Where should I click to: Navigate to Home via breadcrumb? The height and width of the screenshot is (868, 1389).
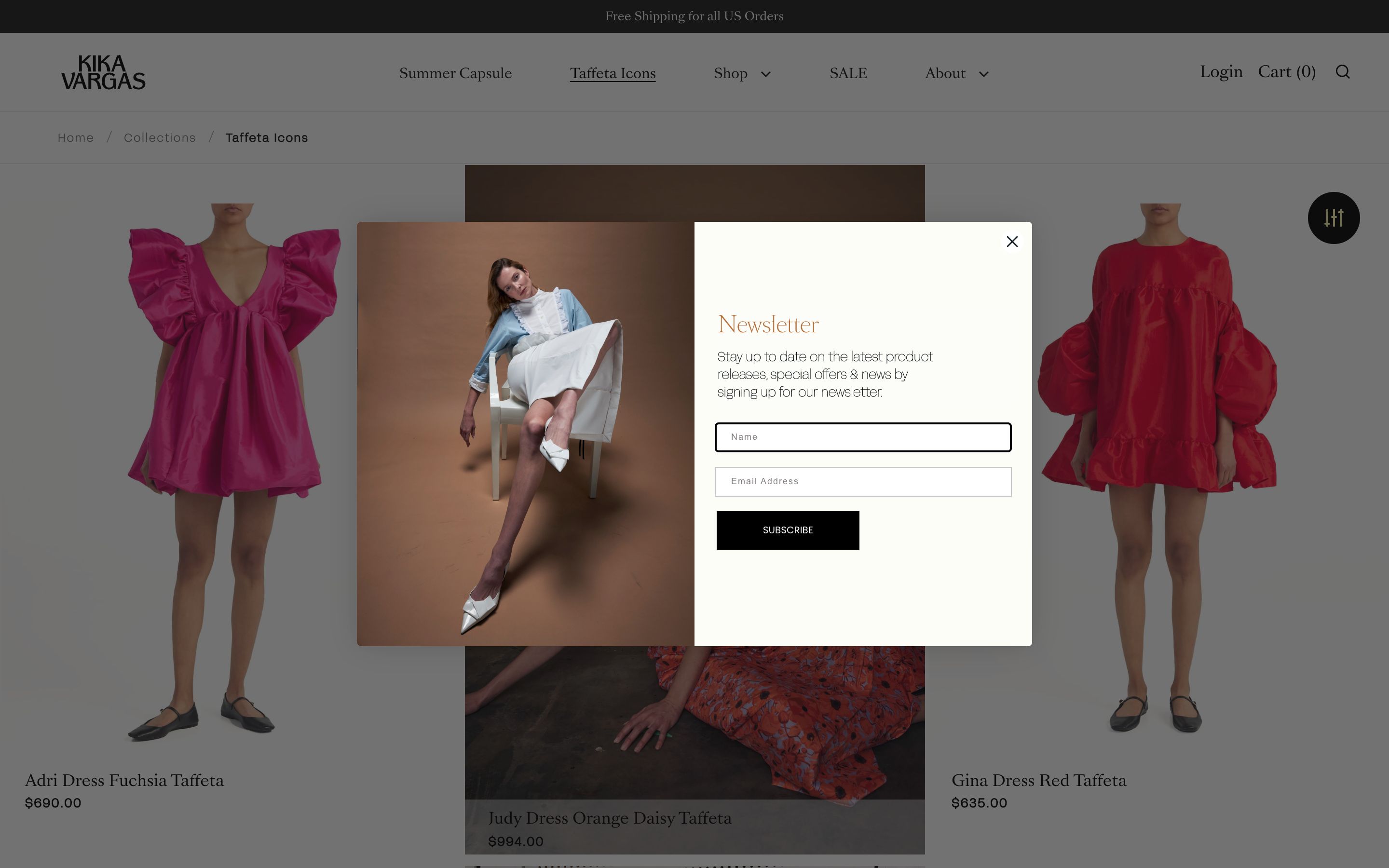pos(75,137)
